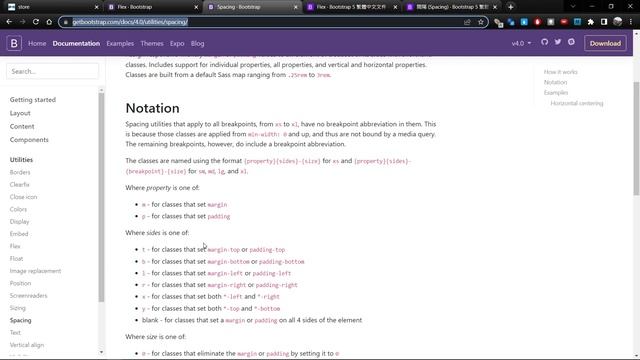
Task: Open the extensions puzzle icon
Action: (591, 22)
